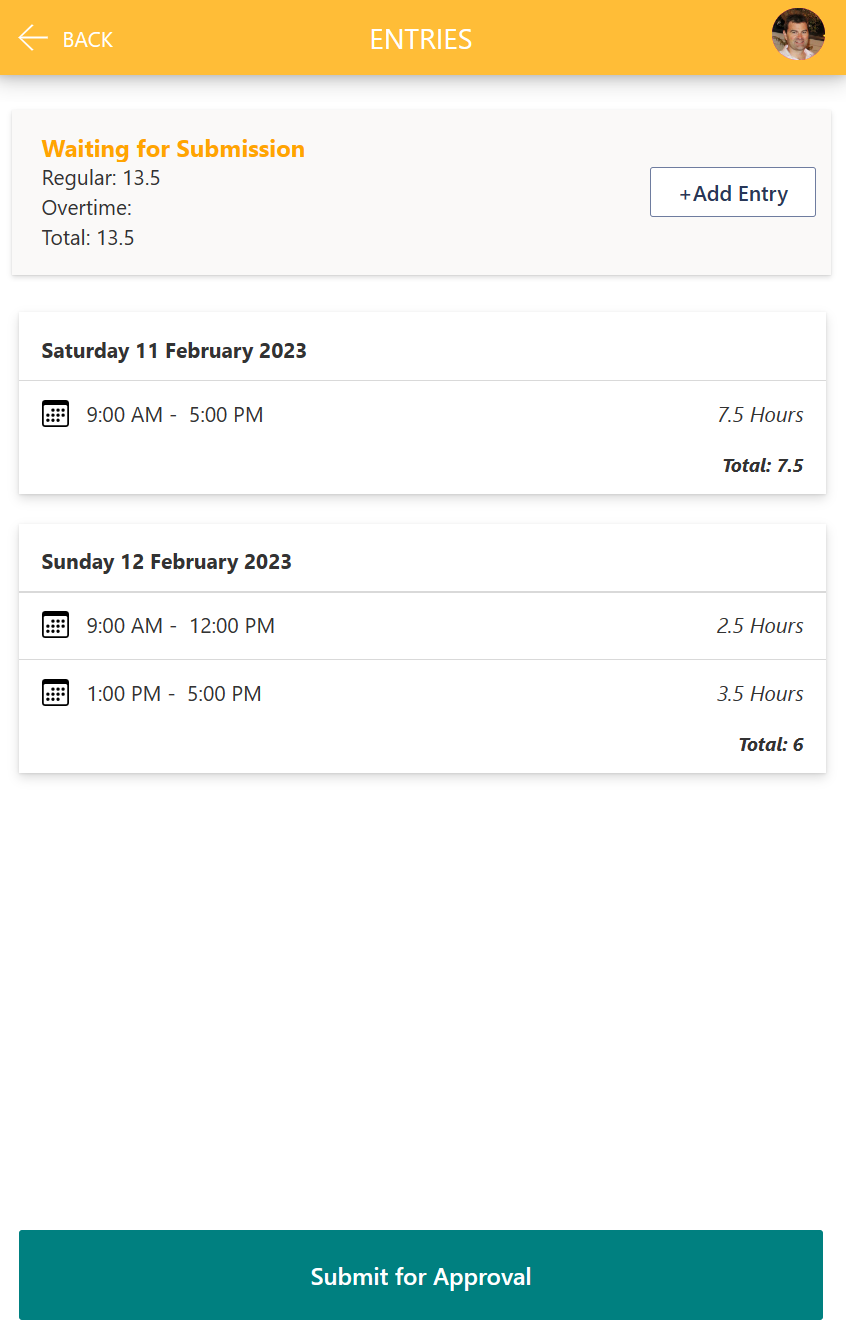
Task: Open the 1:00 PM - 5:00 PM entry
Action: [x=174, y=694]
